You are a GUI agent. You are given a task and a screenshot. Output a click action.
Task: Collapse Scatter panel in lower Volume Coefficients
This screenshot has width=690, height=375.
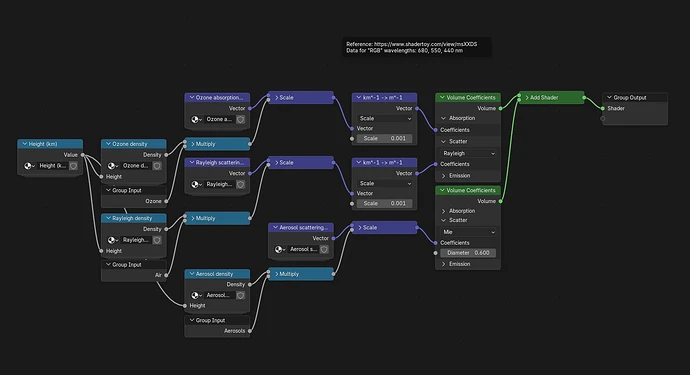tap(444, 220)
